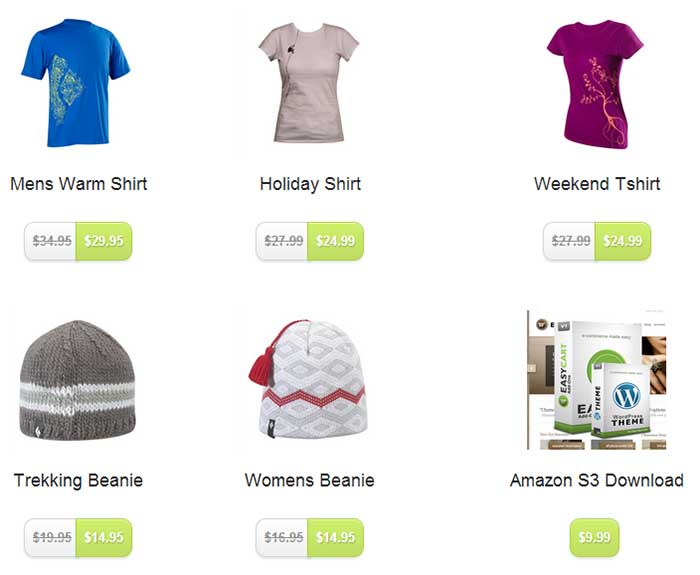Click the crossed-out $34.95 original price
Screen dimensions: 700x575
52,241
